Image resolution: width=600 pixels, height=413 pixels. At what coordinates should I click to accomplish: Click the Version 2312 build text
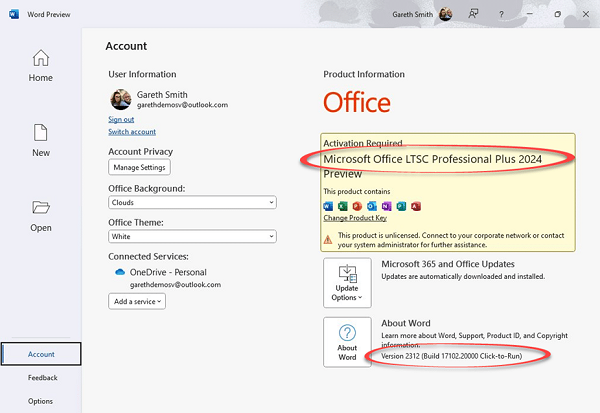(x=452, y=356)
